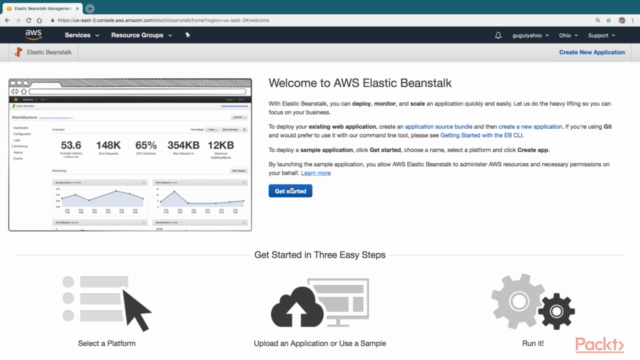Click the 'Run it!' caption

point(533,343)
